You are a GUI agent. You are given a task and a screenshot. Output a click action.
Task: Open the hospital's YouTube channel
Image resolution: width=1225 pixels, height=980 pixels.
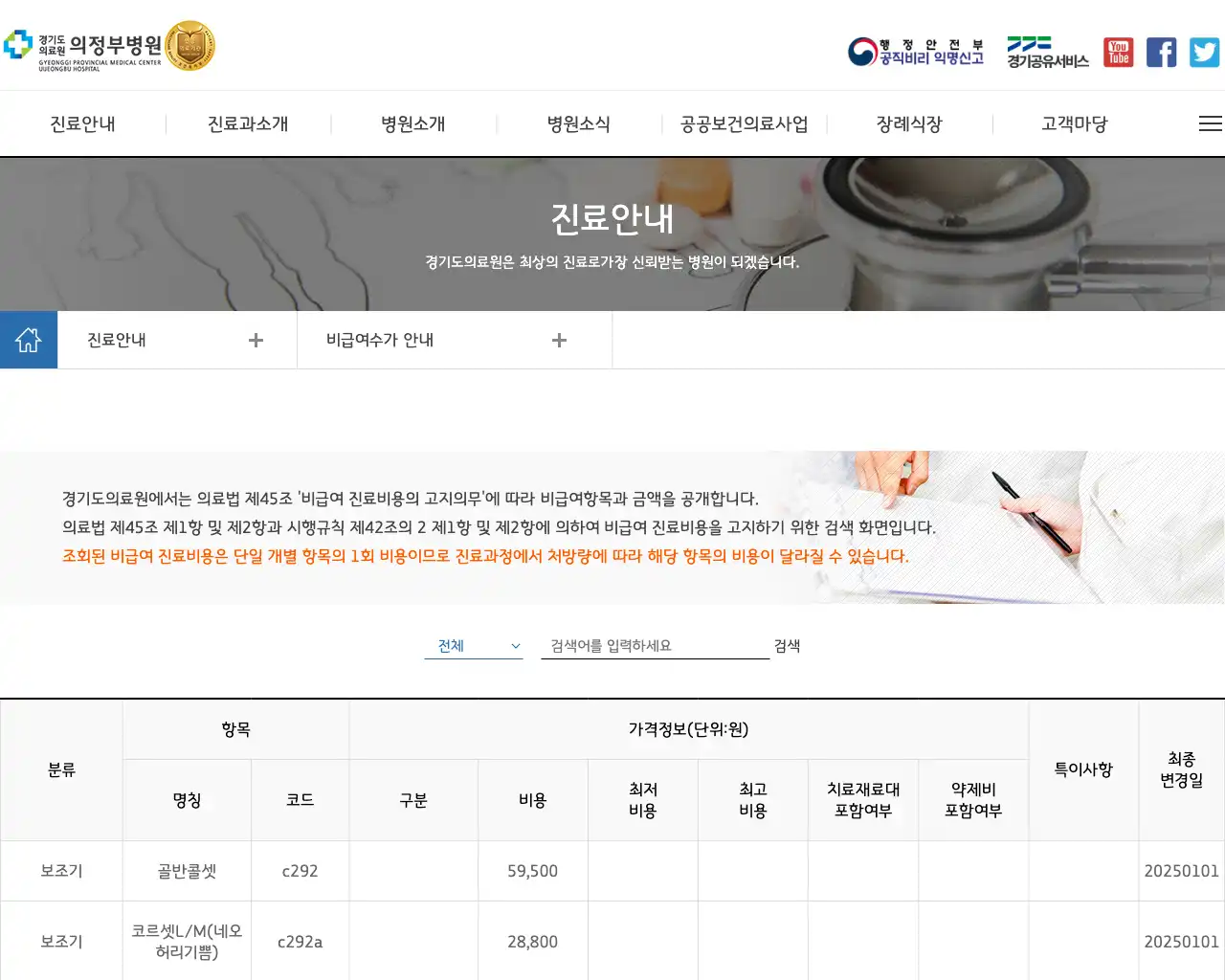coord(1118,52)
